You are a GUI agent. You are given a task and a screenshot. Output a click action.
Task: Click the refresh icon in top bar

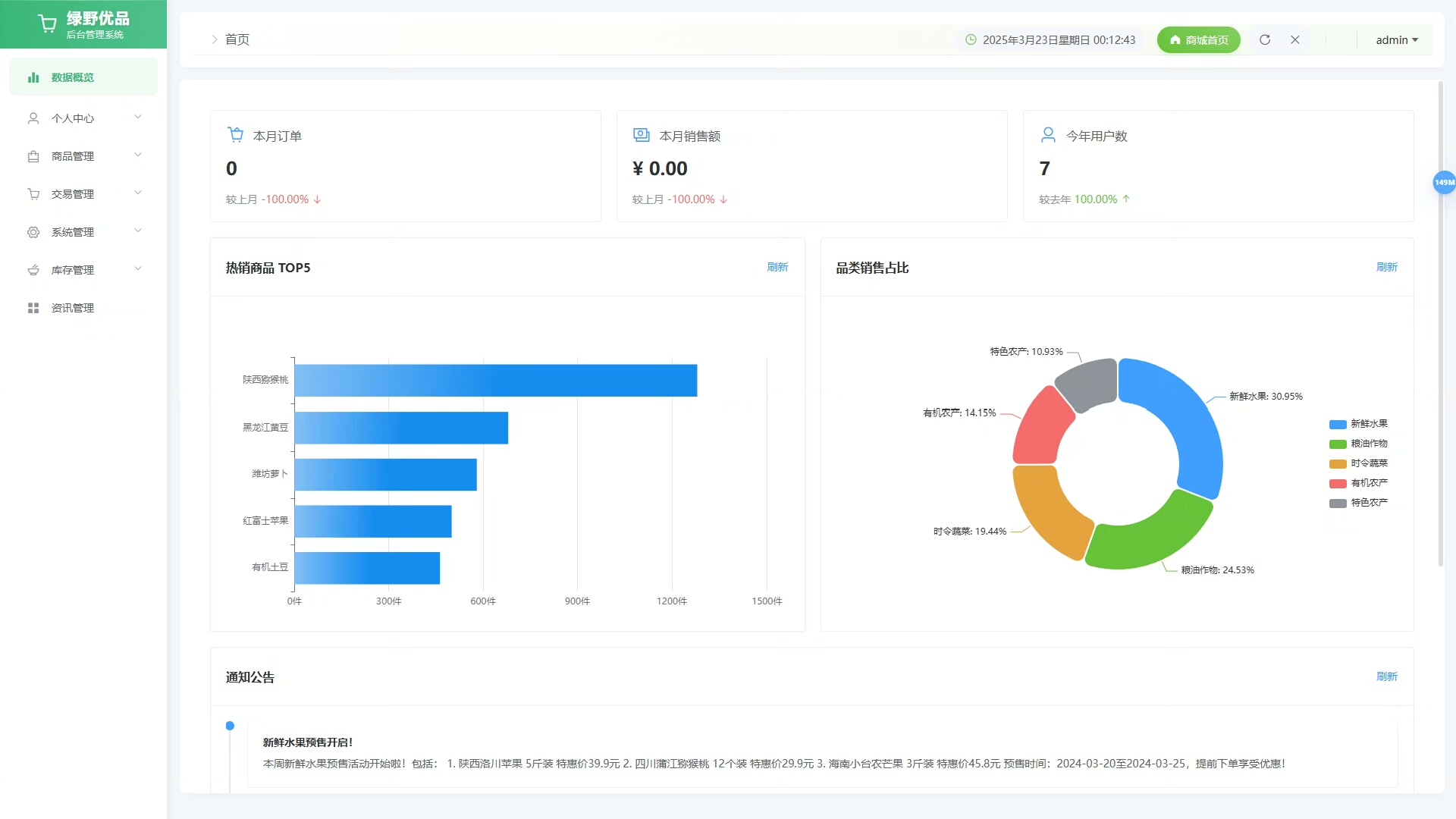pyautogui.click(x=1265, y=39)
